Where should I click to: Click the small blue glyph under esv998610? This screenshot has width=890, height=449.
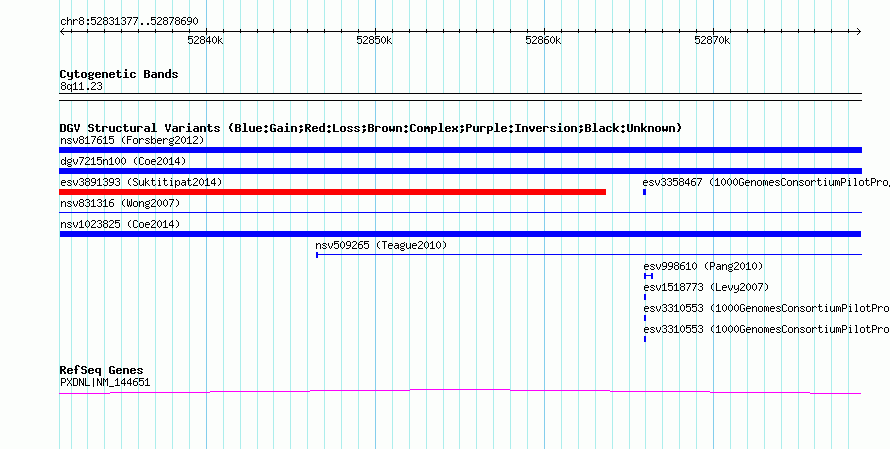click(x=648, y=276)
